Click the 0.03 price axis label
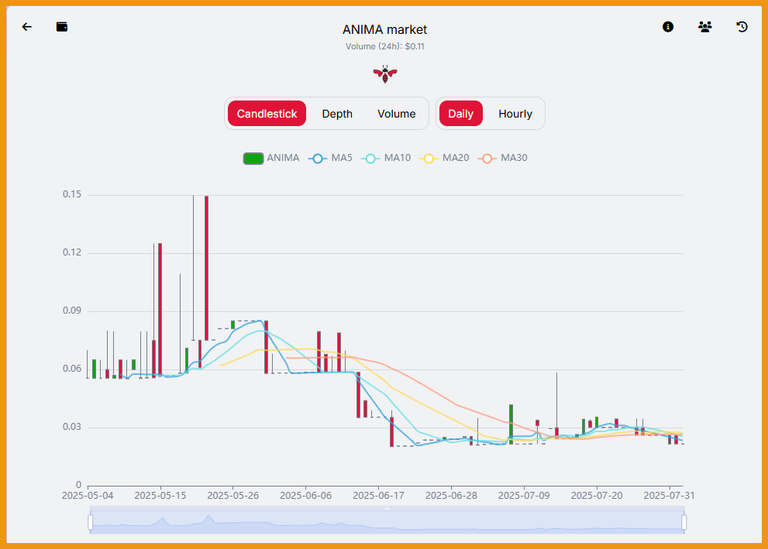768x549 pixels. (72, 427)
